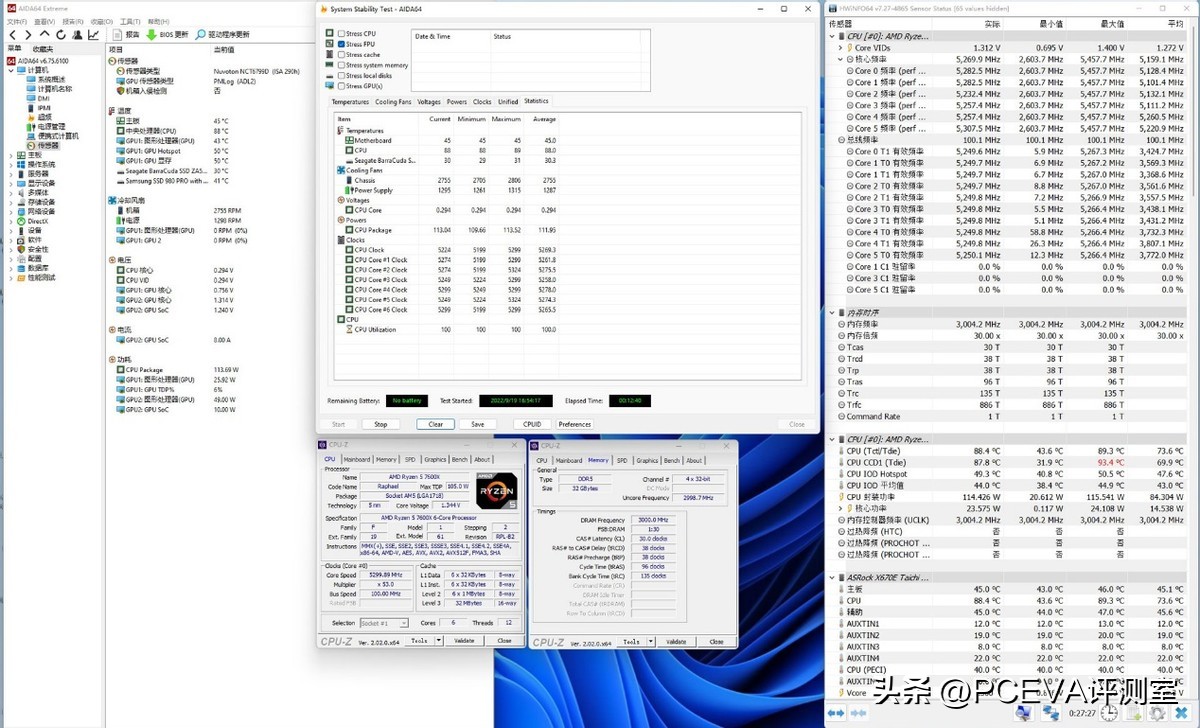The height and width of the screenshot is (728, 1200).
Task: Click the BIOS update green arrow icon
Action: [x=148, y=34]
